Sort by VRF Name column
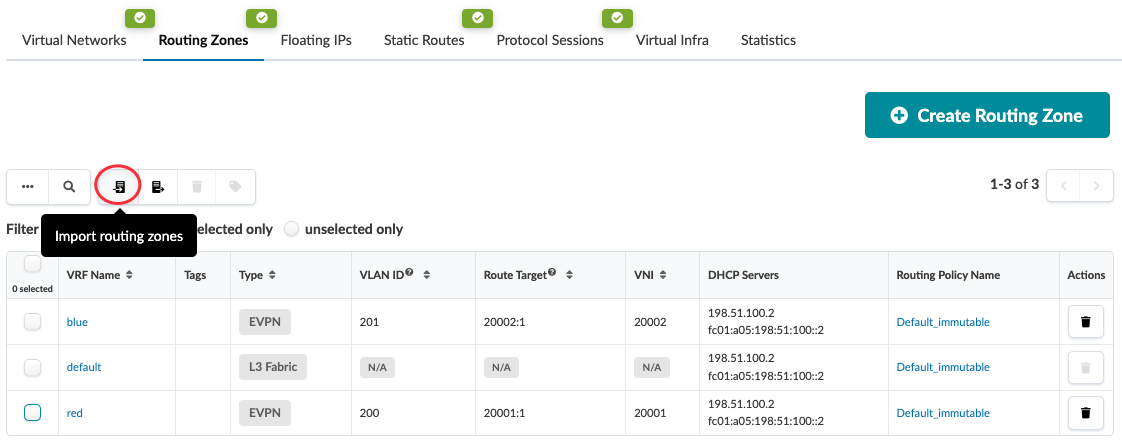The width and height of the screenshot is (1122, 442). pos(129,275)
